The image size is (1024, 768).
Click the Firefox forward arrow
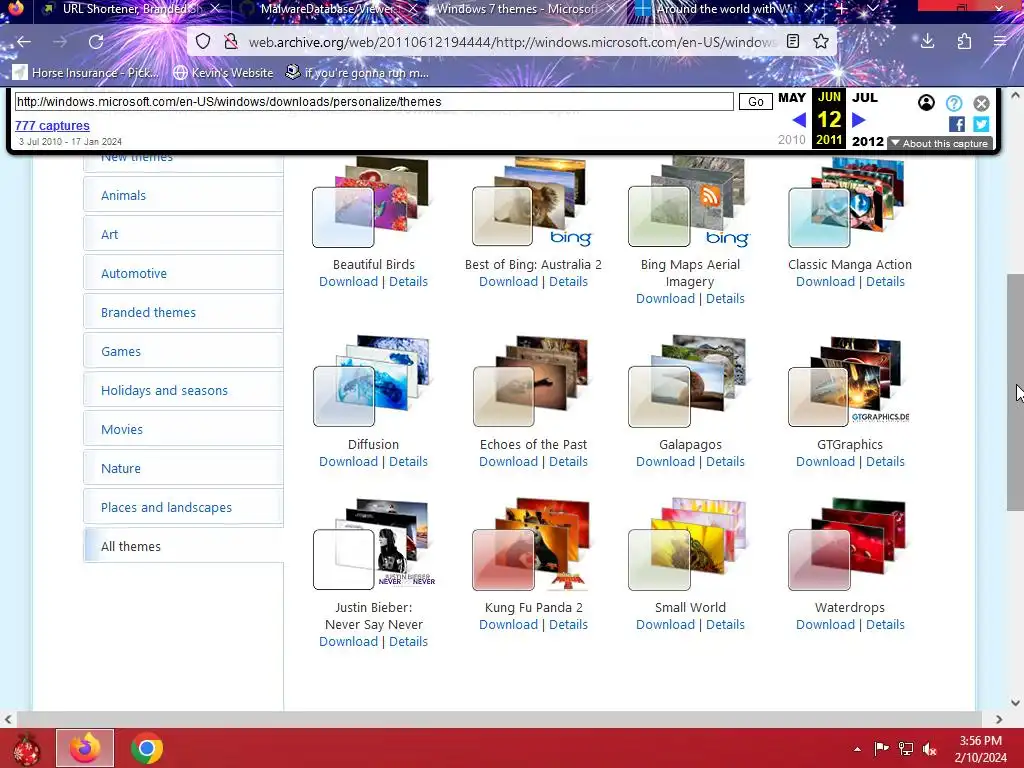click(x=60, y=42)
